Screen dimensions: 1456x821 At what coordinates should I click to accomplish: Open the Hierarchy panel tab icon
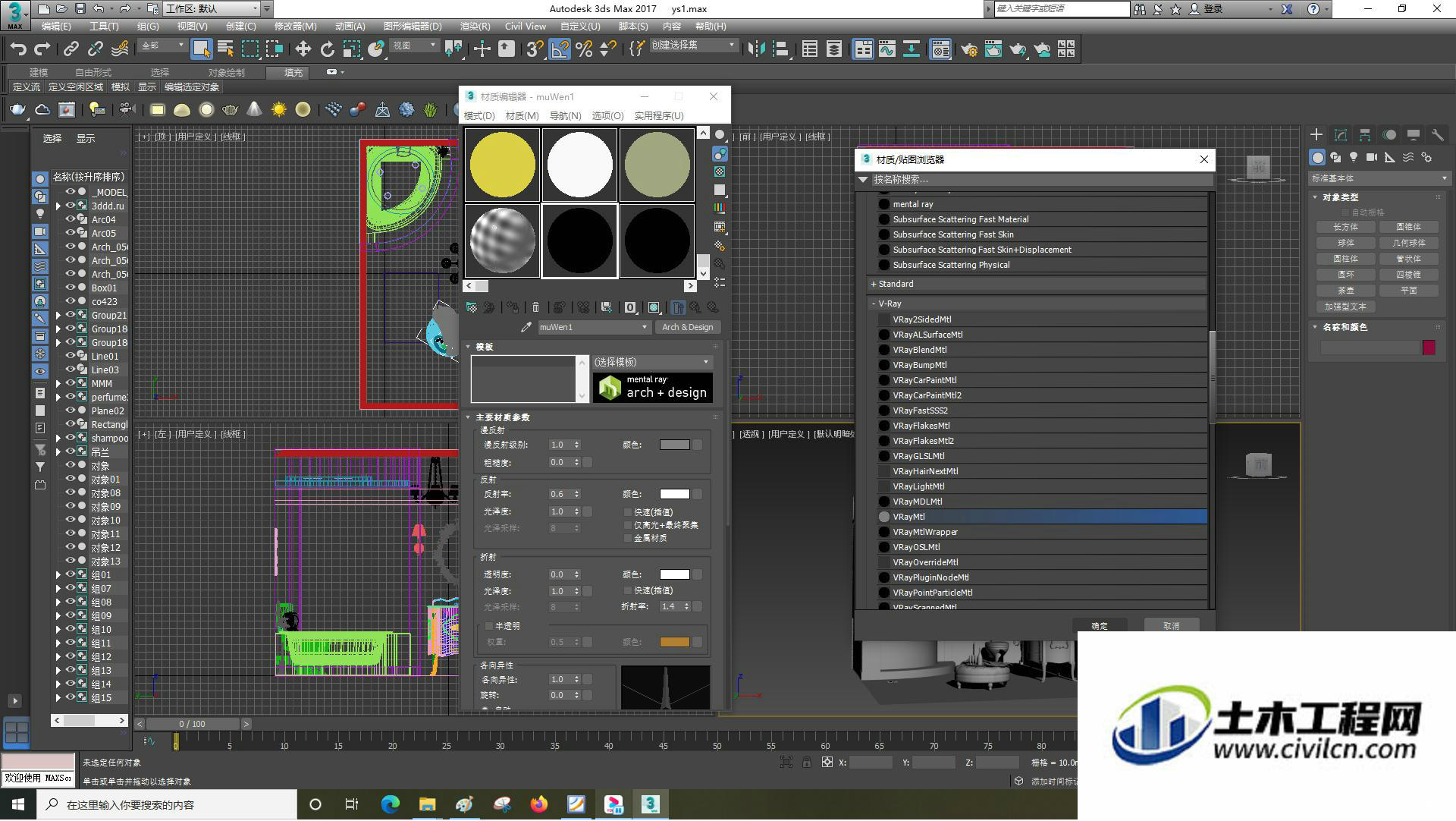[1365, 135]
